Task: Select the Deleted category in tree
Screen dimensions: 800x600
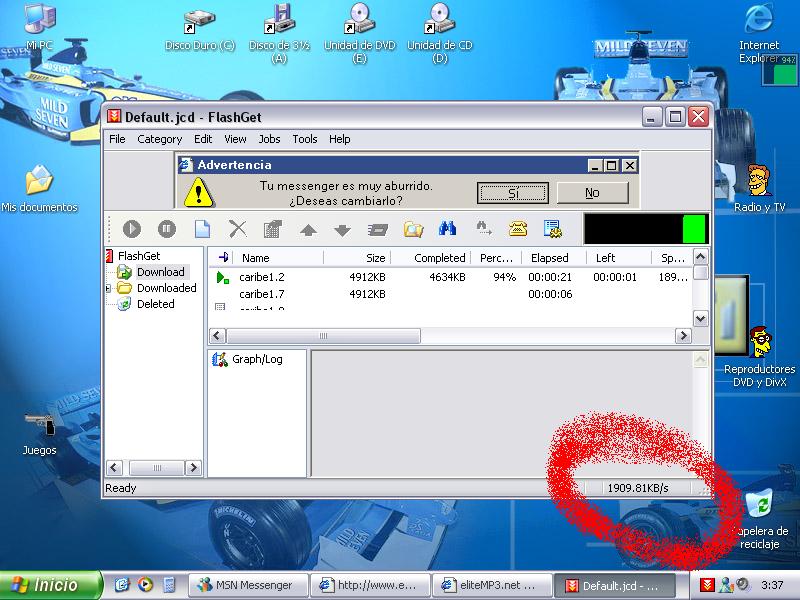Action: (155, 304)
